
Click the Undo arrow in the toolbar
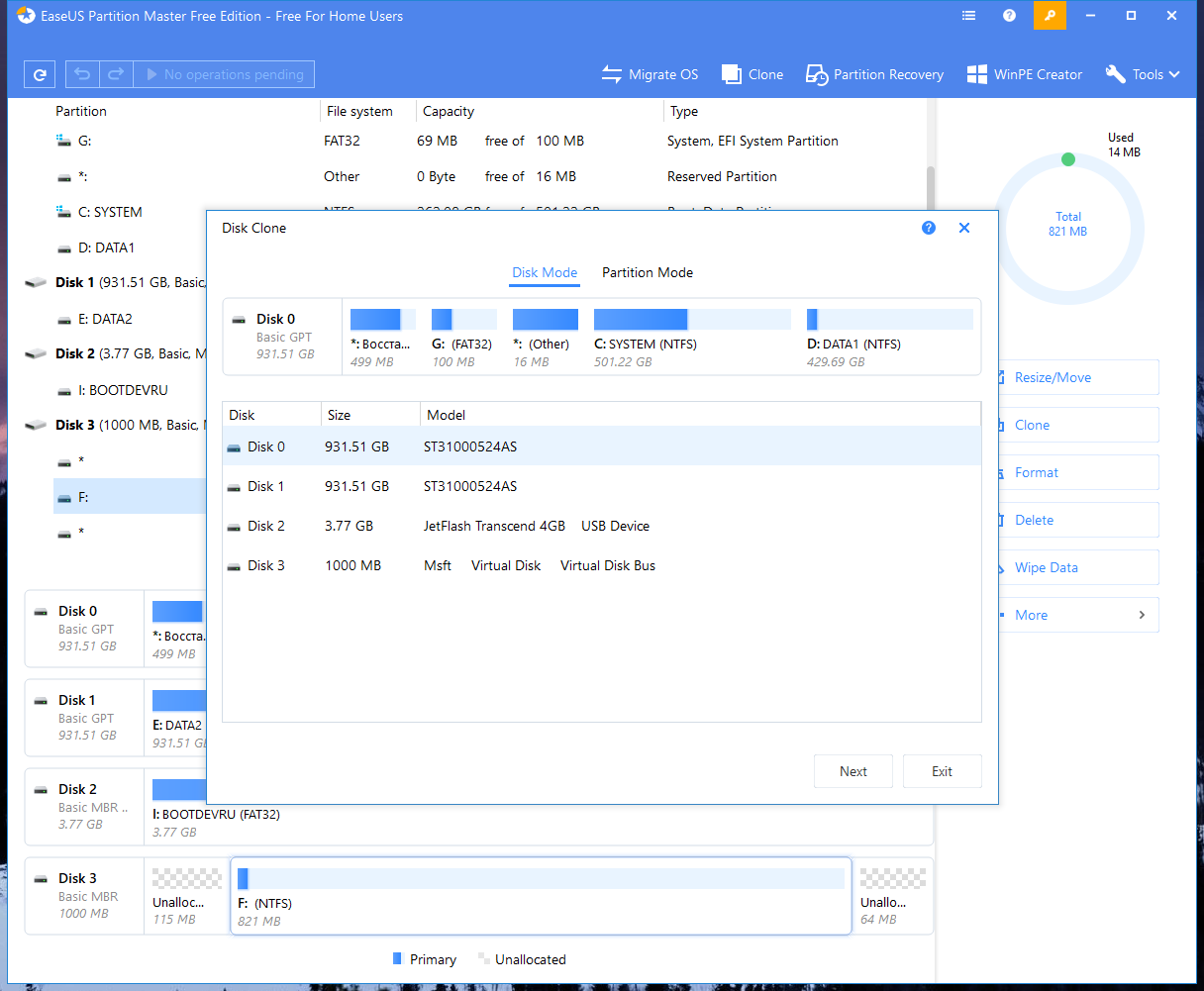tap(82, 74)
